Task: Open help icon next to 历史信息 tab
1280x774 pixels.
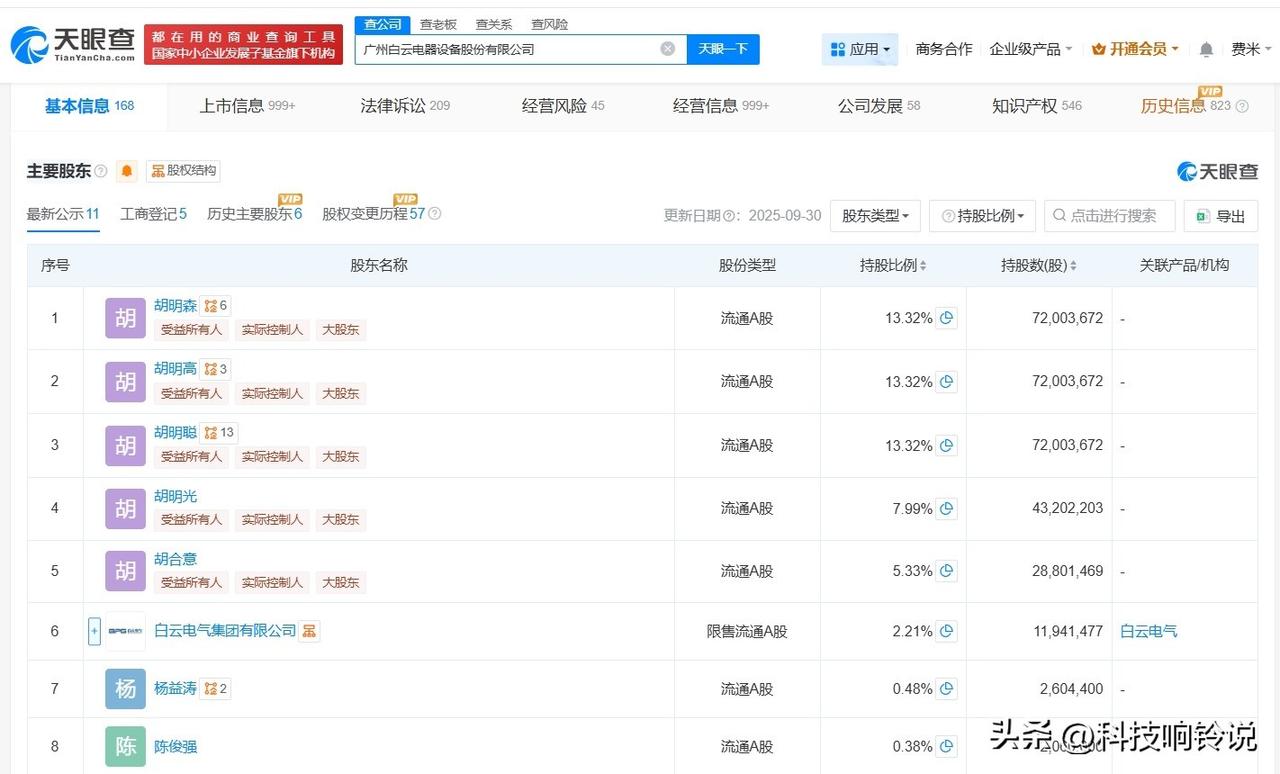Action: pyautogui.click(x=1242, y=106)
